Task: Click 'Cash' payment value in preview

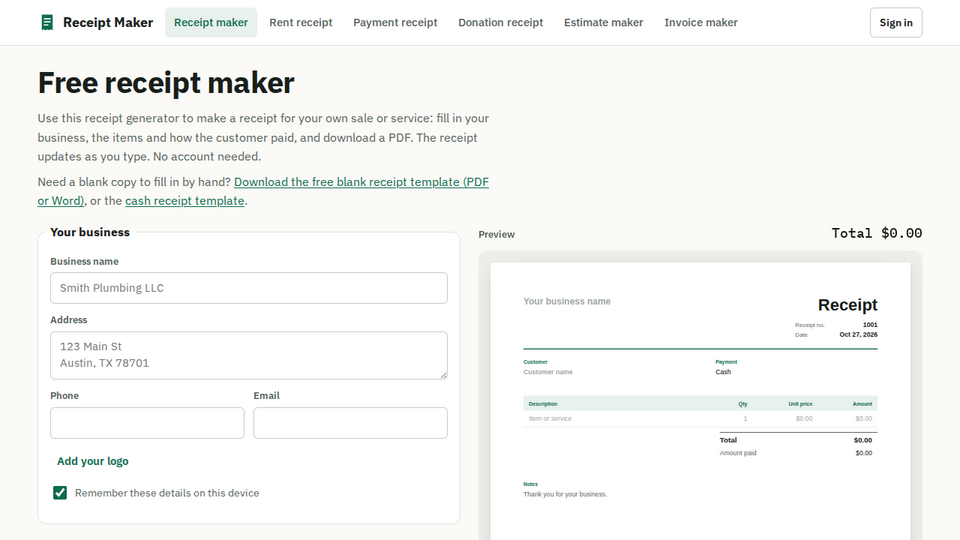Action: 723,372
